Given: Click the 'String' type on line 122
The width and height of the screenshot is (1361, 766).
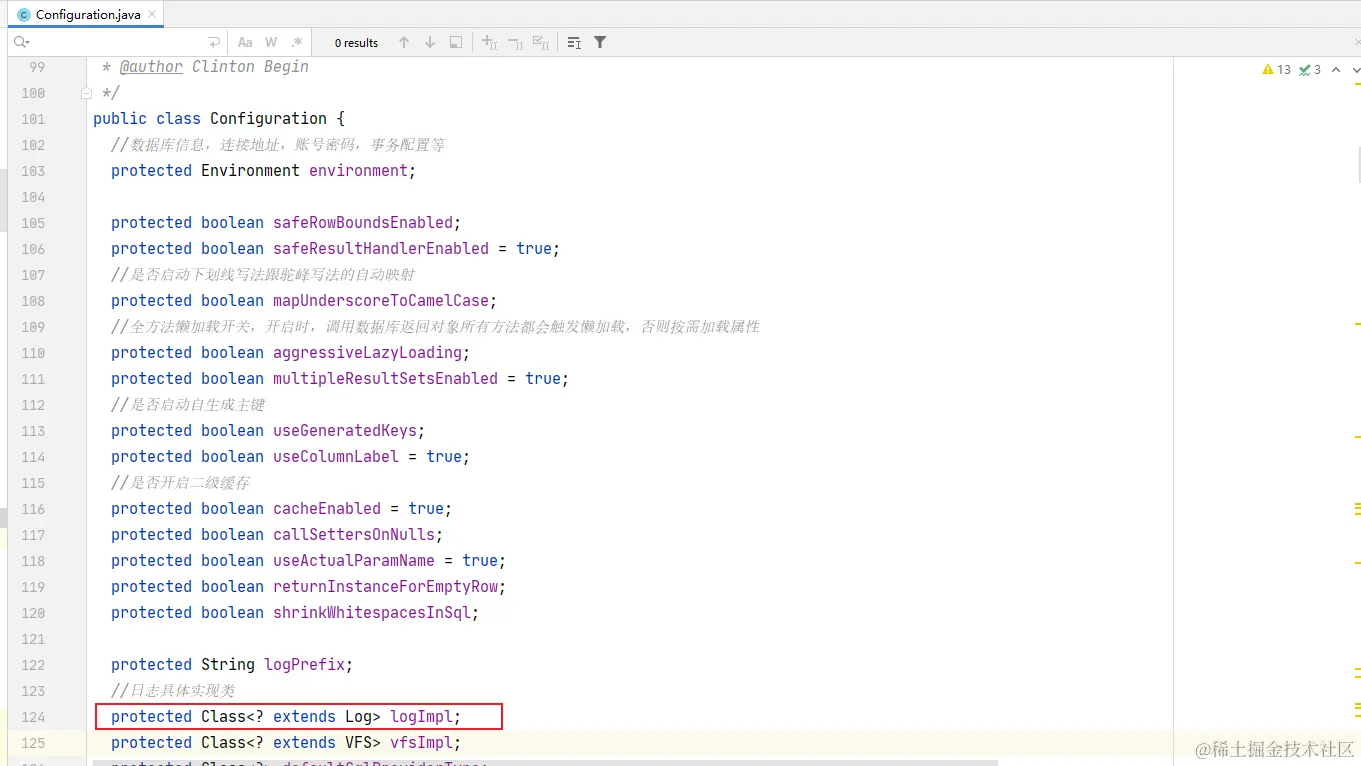Looking at the screenshot, I should pyautogui.click(x=228, y=664).
